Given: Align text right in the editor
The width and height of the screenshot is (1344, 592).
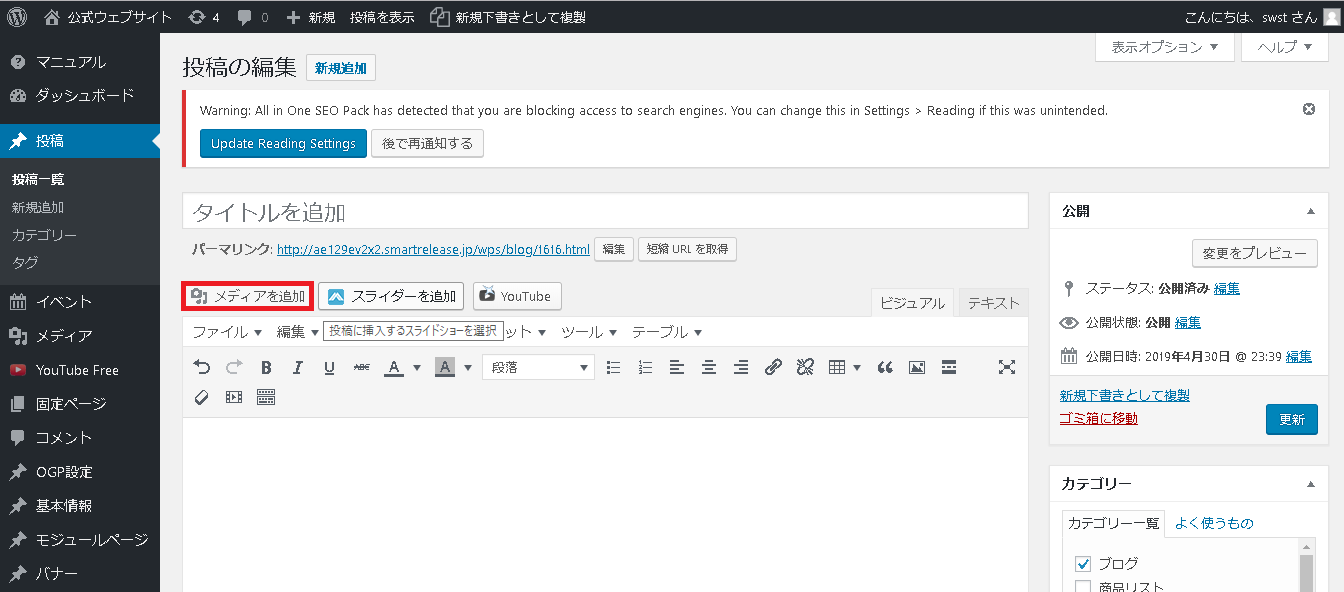Looking at the screenshot, I should pos(741,367).
